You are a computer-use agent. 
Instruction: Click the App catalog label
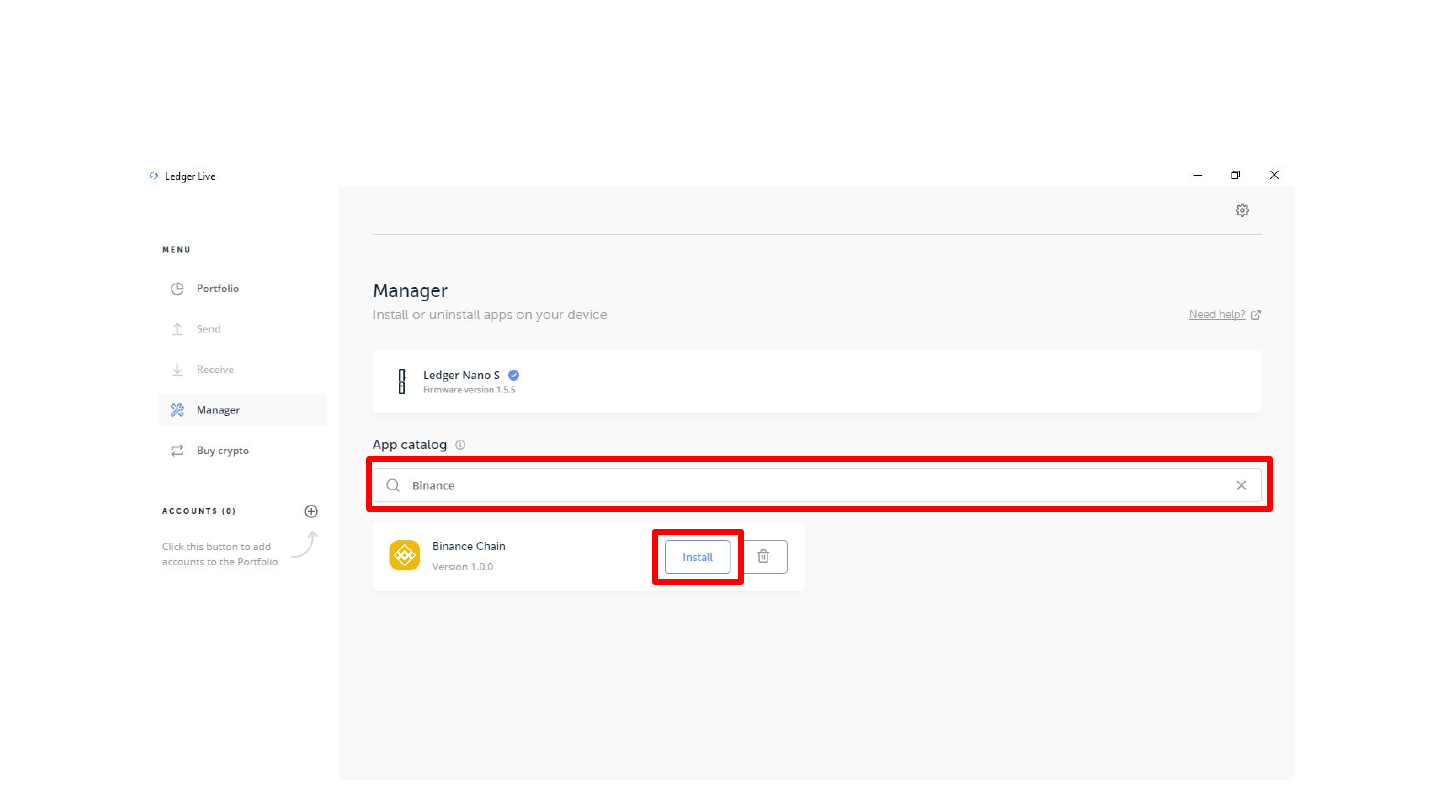(x=410, y=445)
